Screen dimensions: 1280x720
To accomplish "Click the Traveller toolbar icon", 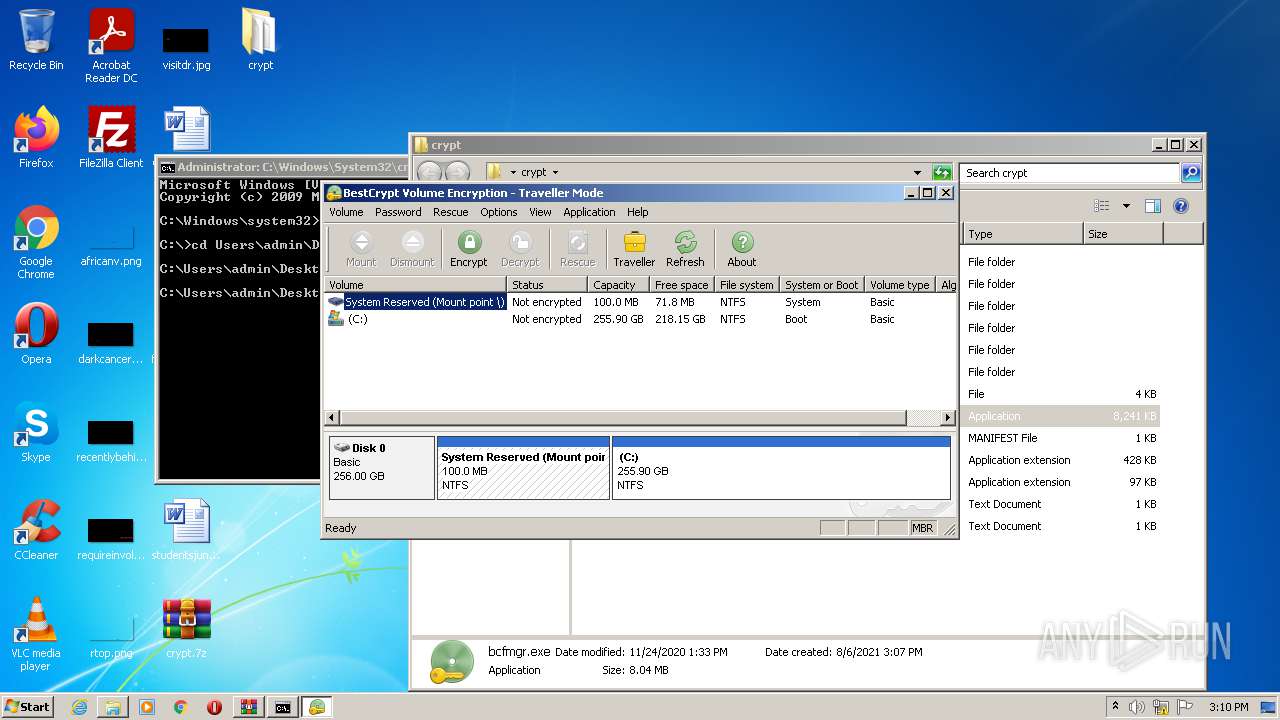I will coord(634,249).
